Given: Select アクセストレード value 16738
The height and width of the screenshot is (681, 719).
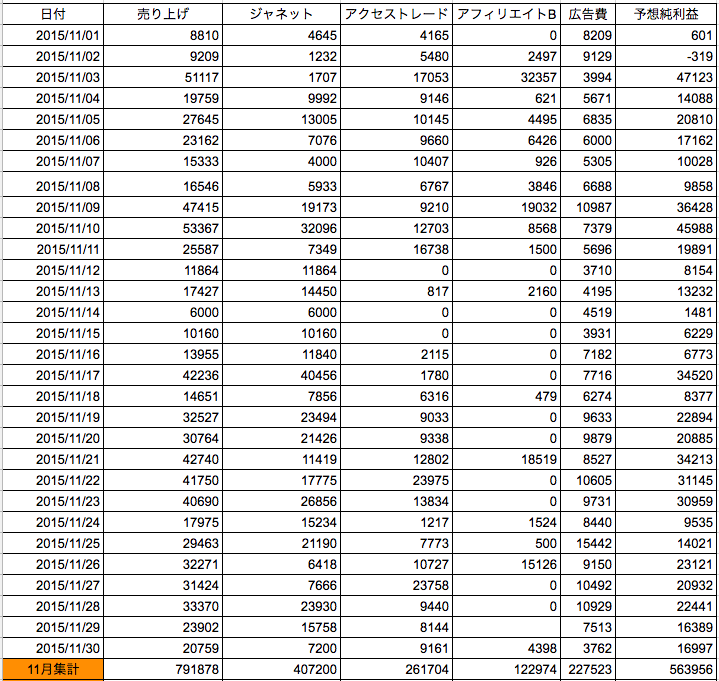Looking at the screenshot, I should (396, 250).
